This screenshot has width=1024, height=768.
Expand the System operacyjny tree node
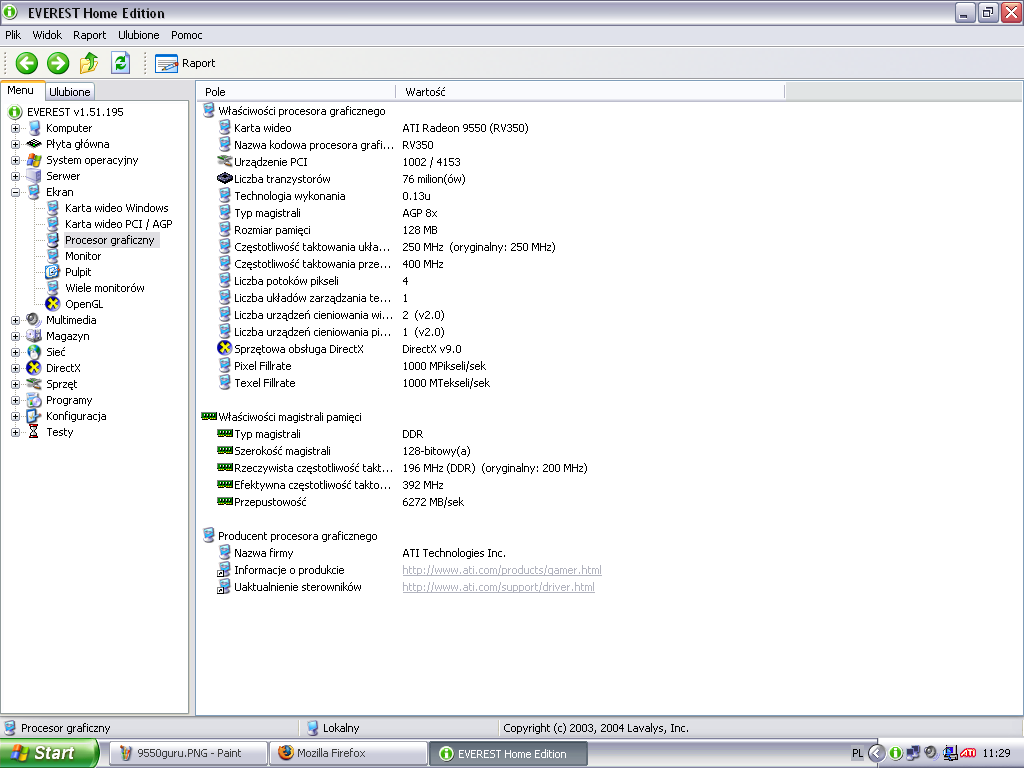pos(16,160)
